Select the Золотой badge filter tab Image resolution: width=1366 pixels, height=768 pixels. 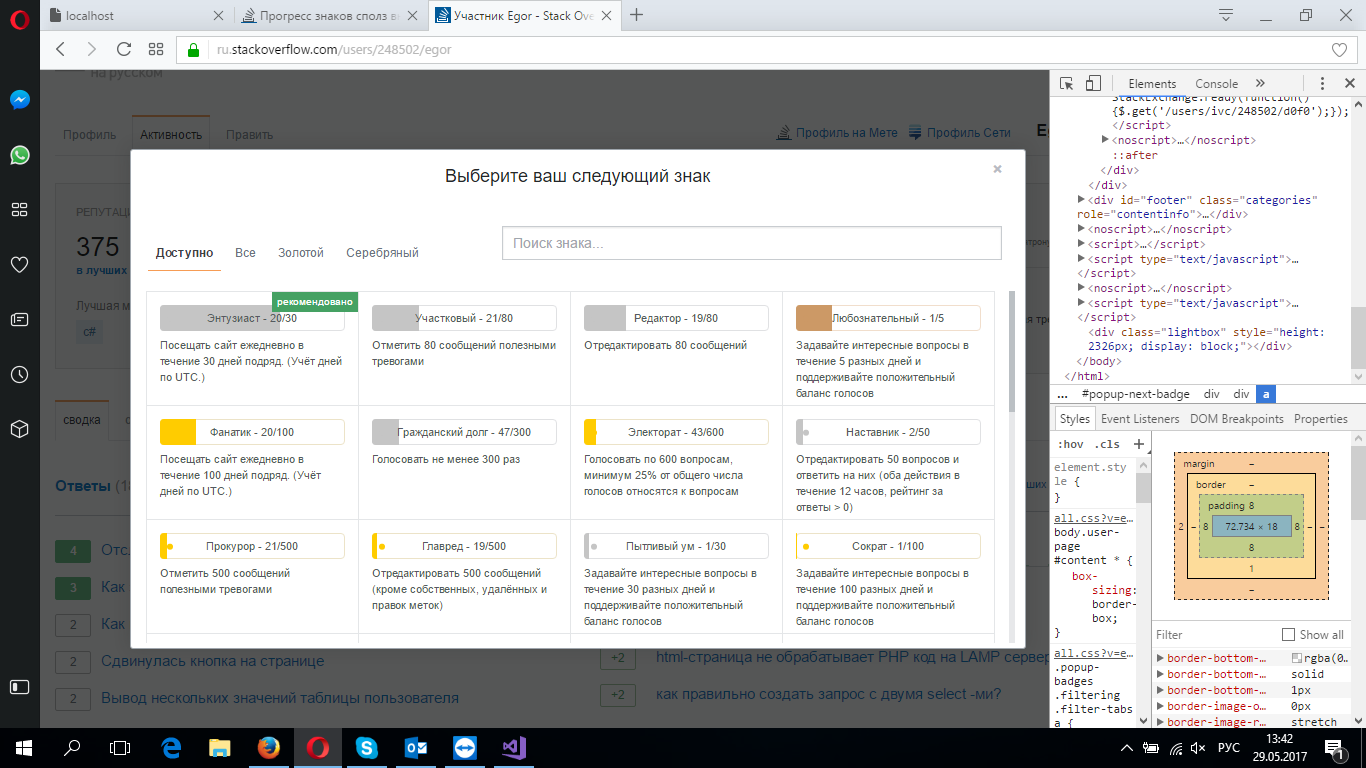click(301, 253)
